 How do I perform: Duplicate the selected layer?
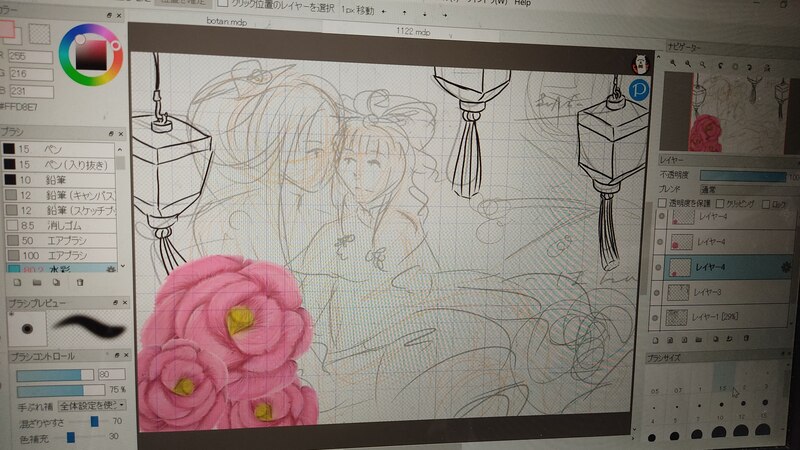coord(715,339)
